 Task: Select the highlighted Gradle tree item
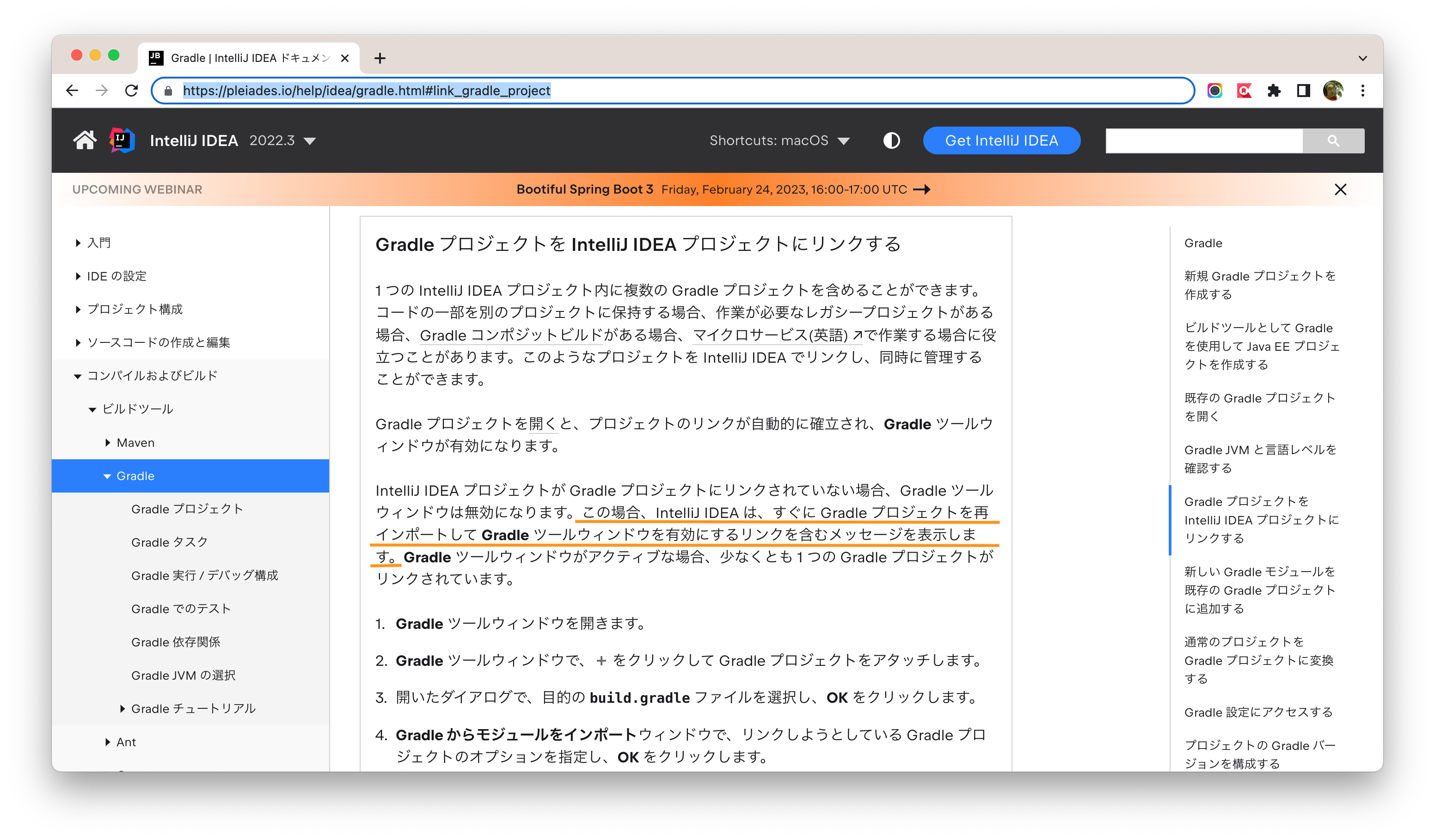(x=190, y=476)
